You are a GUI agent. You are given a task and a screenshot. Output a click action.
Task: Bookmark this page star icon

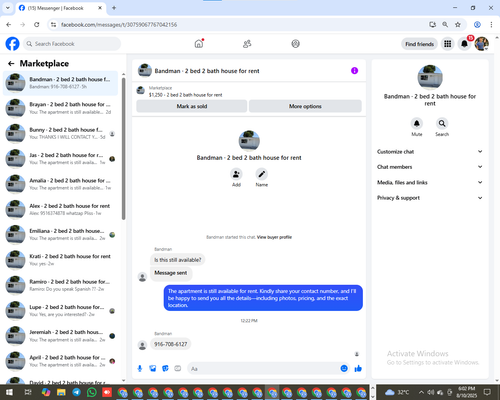point(458,24)
